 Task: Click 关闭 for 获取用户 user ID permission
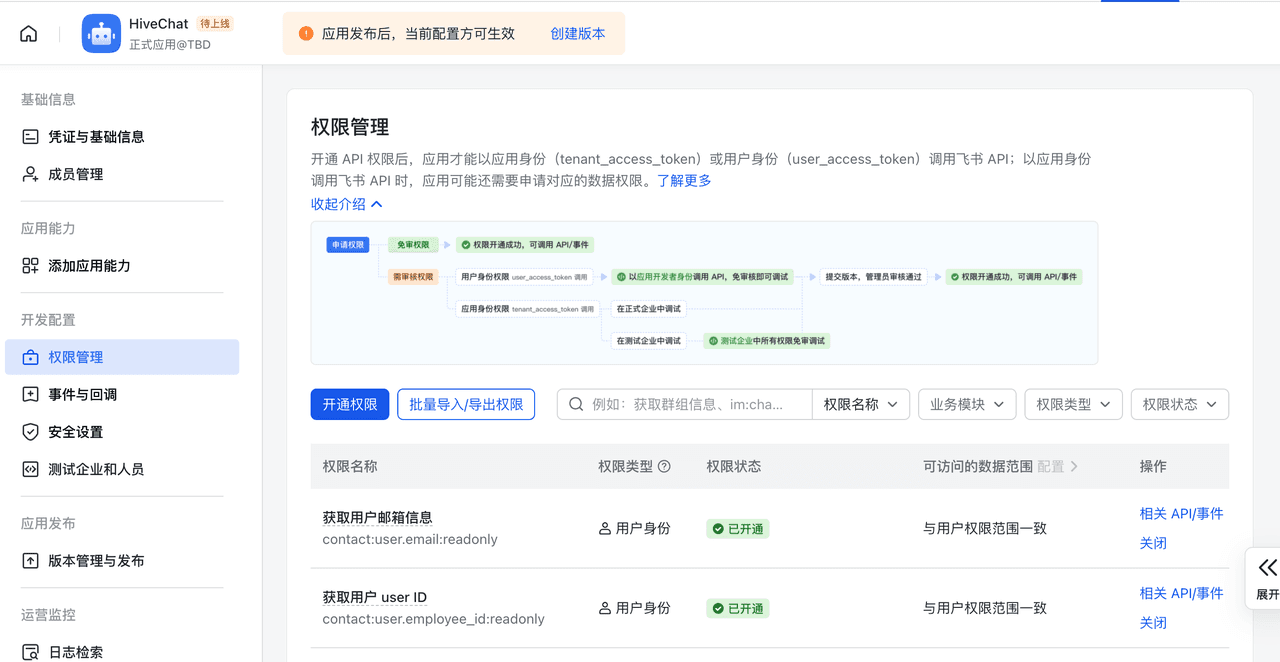(1153, 623)
